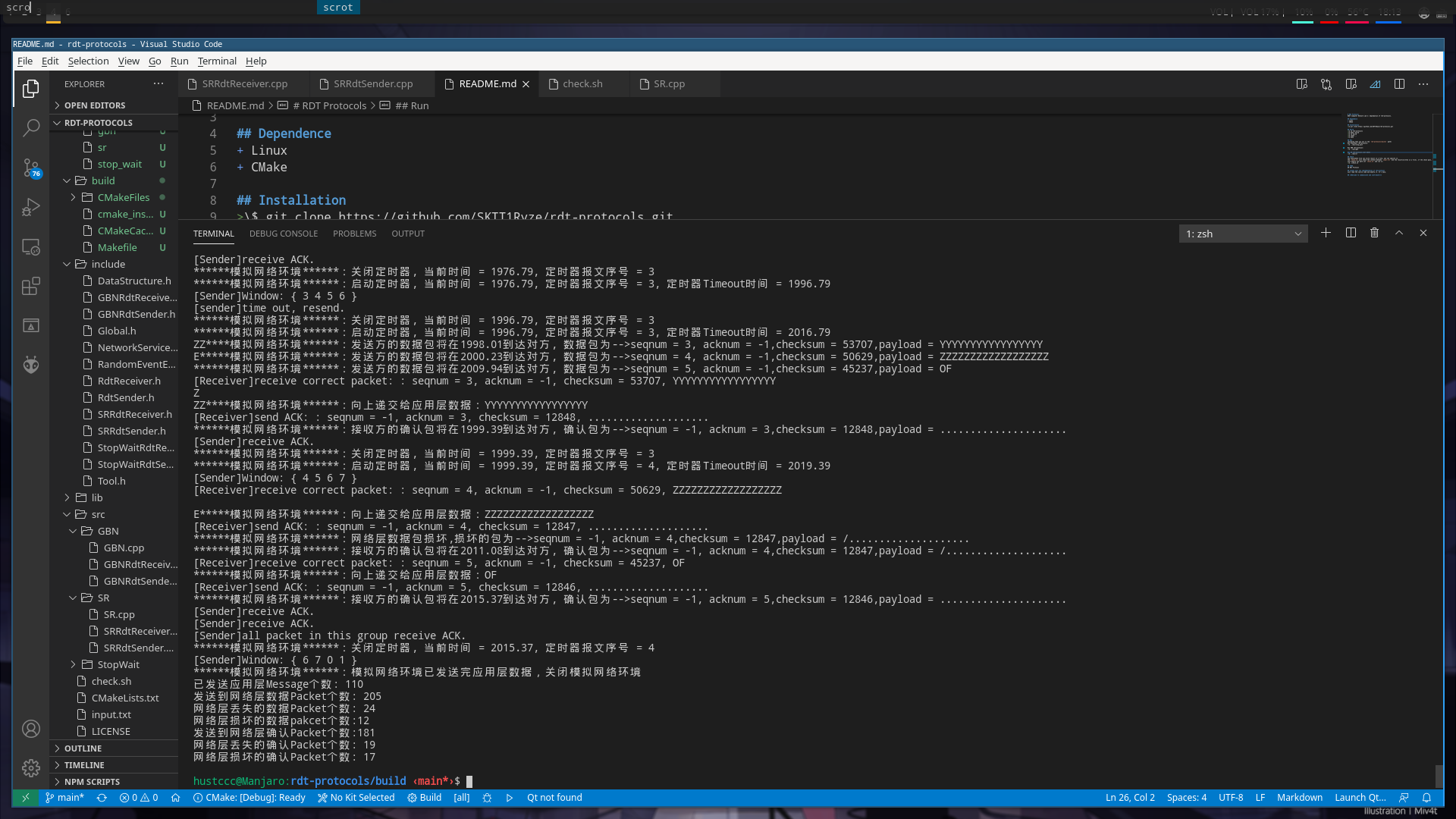Expand the lib folder
The image size is (1456, 819).
tap(96, 497)
